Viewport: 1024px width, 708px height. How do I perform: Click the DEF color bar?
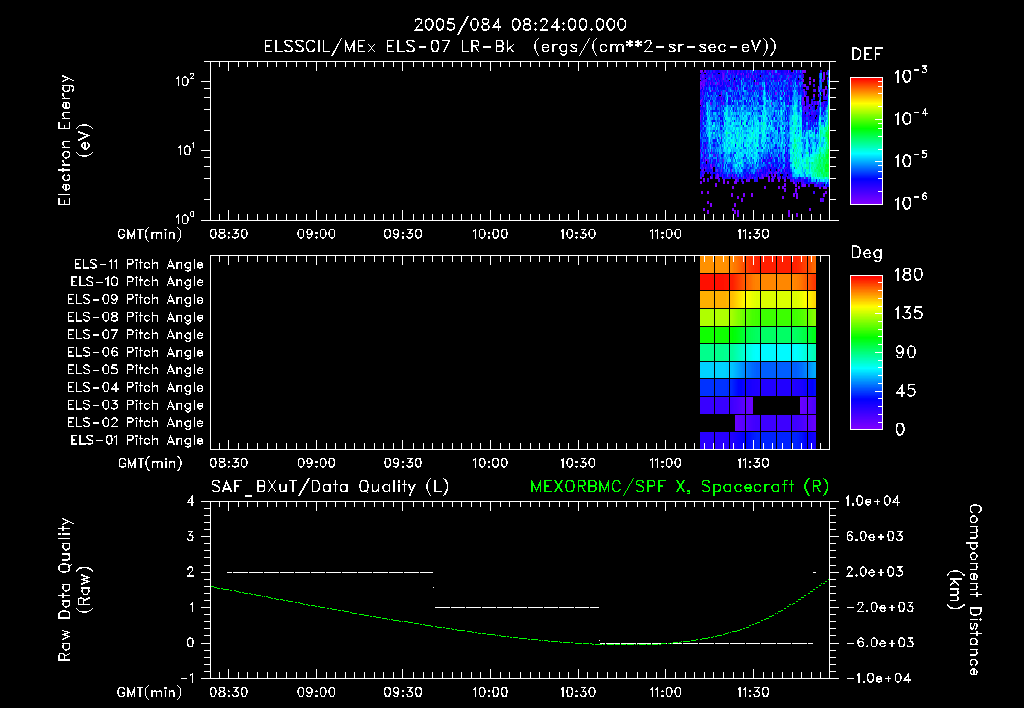point(866,140)
